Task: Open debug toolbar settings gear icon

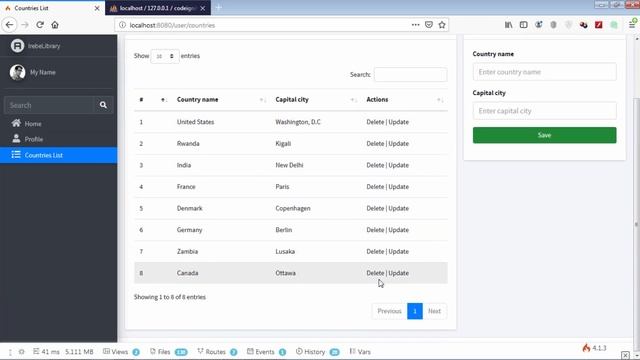Action: [21, 351]
